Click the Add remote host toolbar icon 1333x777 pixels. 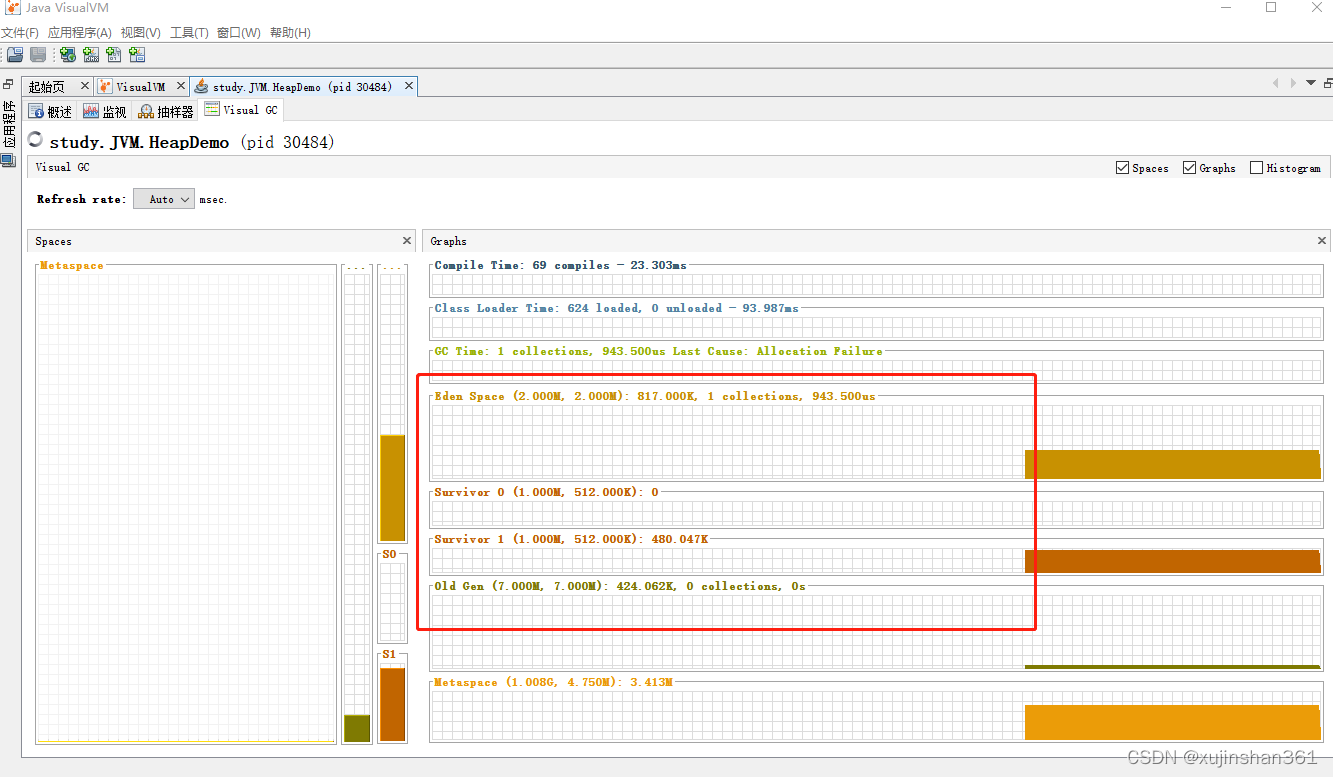(x=68, y=55)
